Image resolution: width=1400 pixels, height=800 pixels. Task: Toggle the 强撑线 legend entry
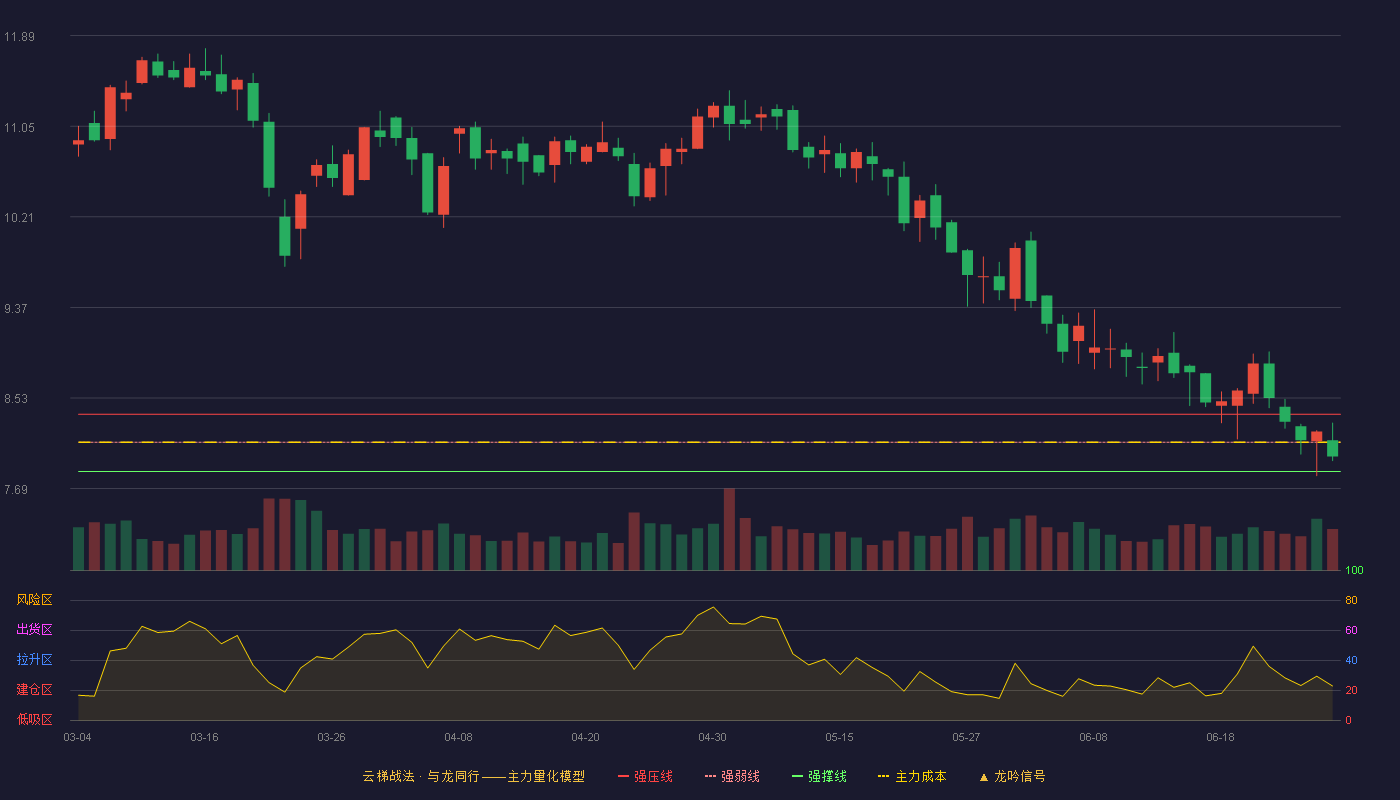[x=819, y=776]
